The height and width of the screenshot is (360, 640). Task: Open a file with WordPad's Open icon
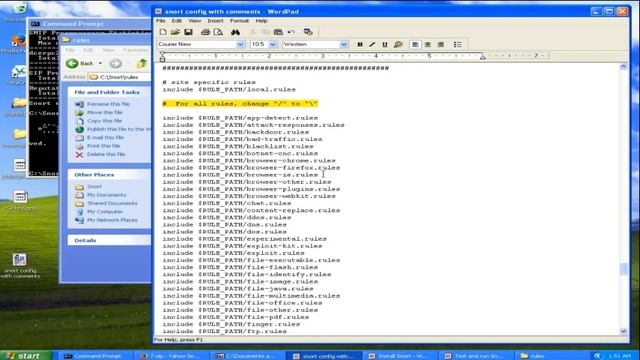[176, 32]
